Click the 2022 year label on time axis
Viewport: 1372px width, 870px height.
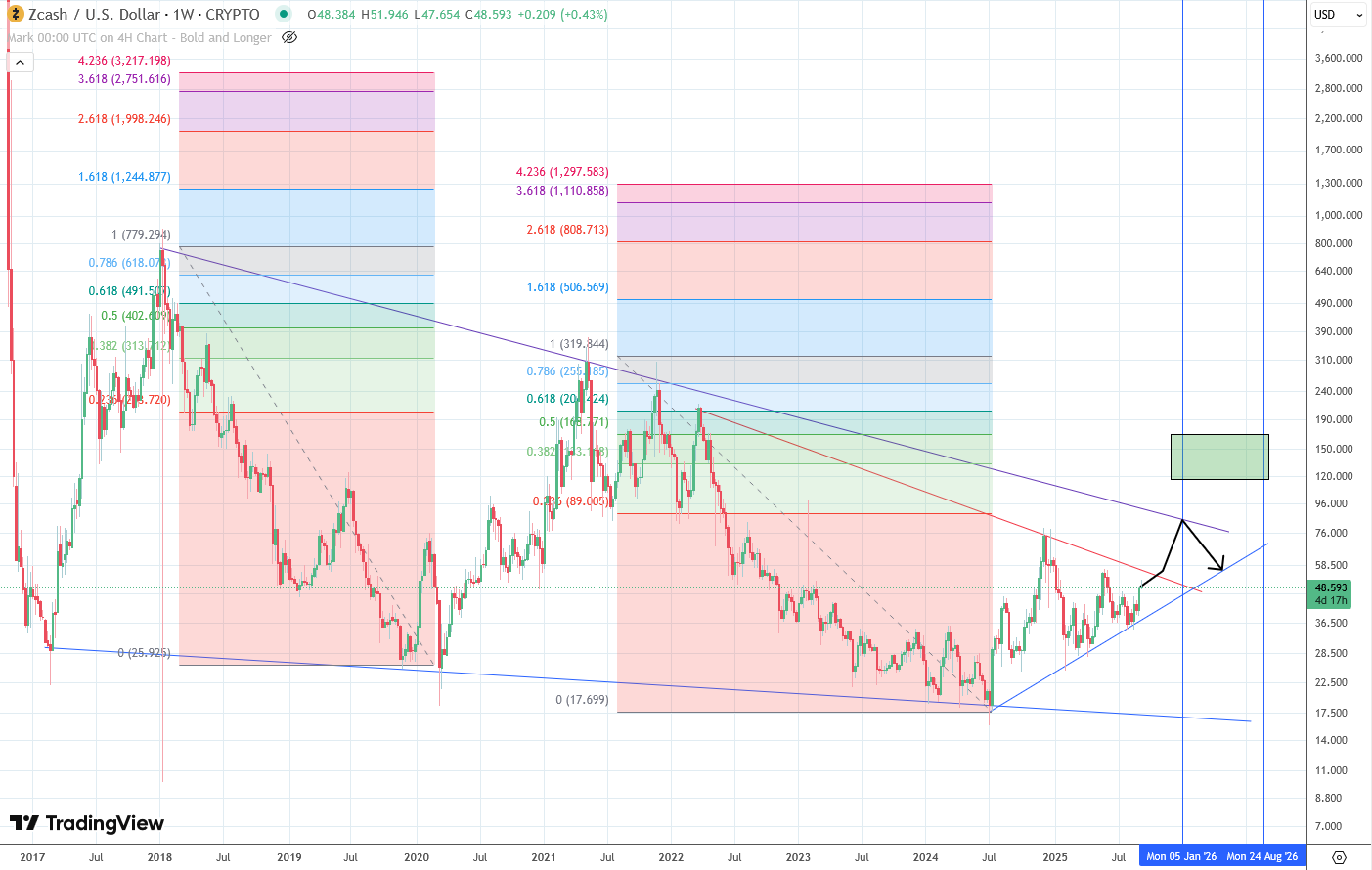point(671,857)
